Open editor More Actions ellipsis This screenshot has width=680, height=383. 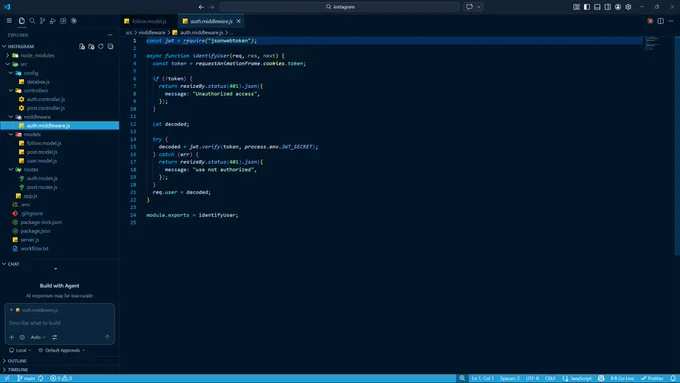671,21
